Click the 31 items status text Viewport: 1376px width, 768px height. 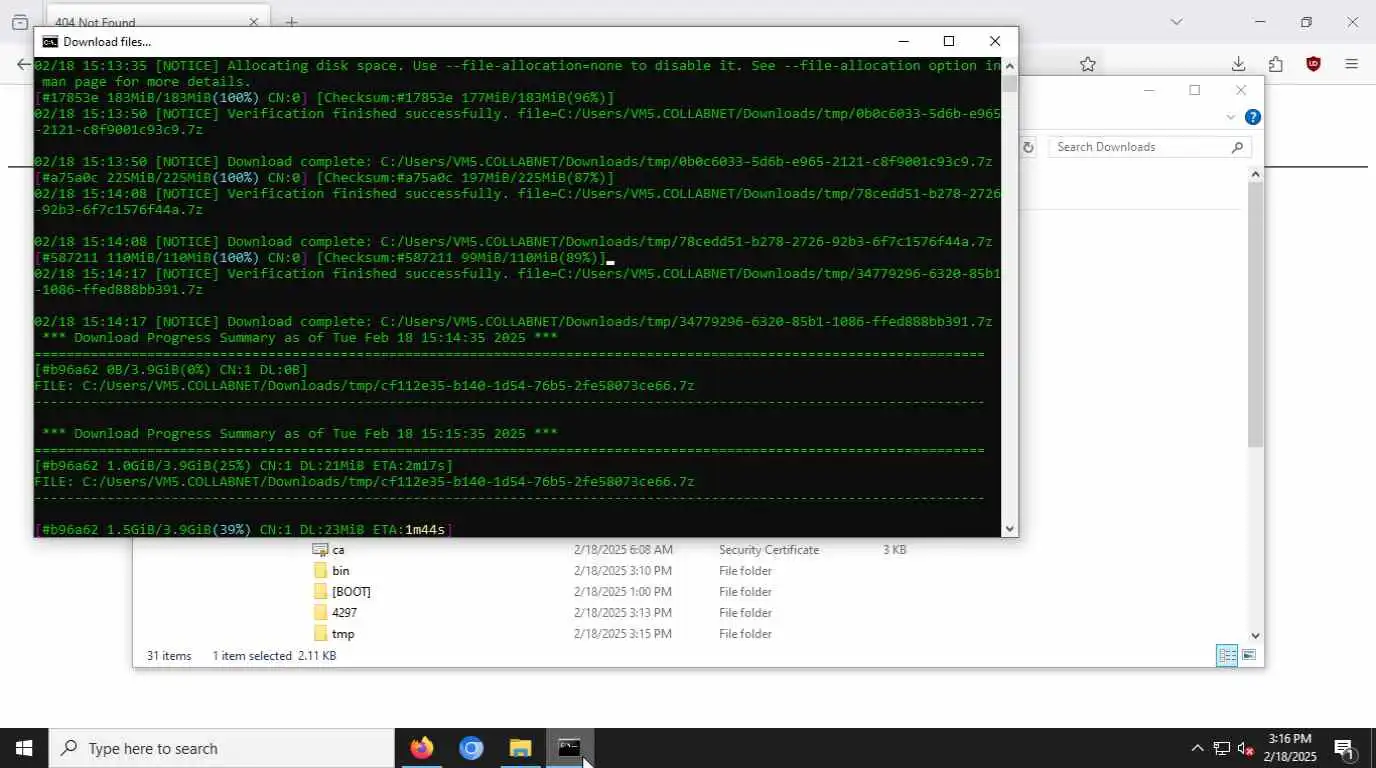point(169,656)
